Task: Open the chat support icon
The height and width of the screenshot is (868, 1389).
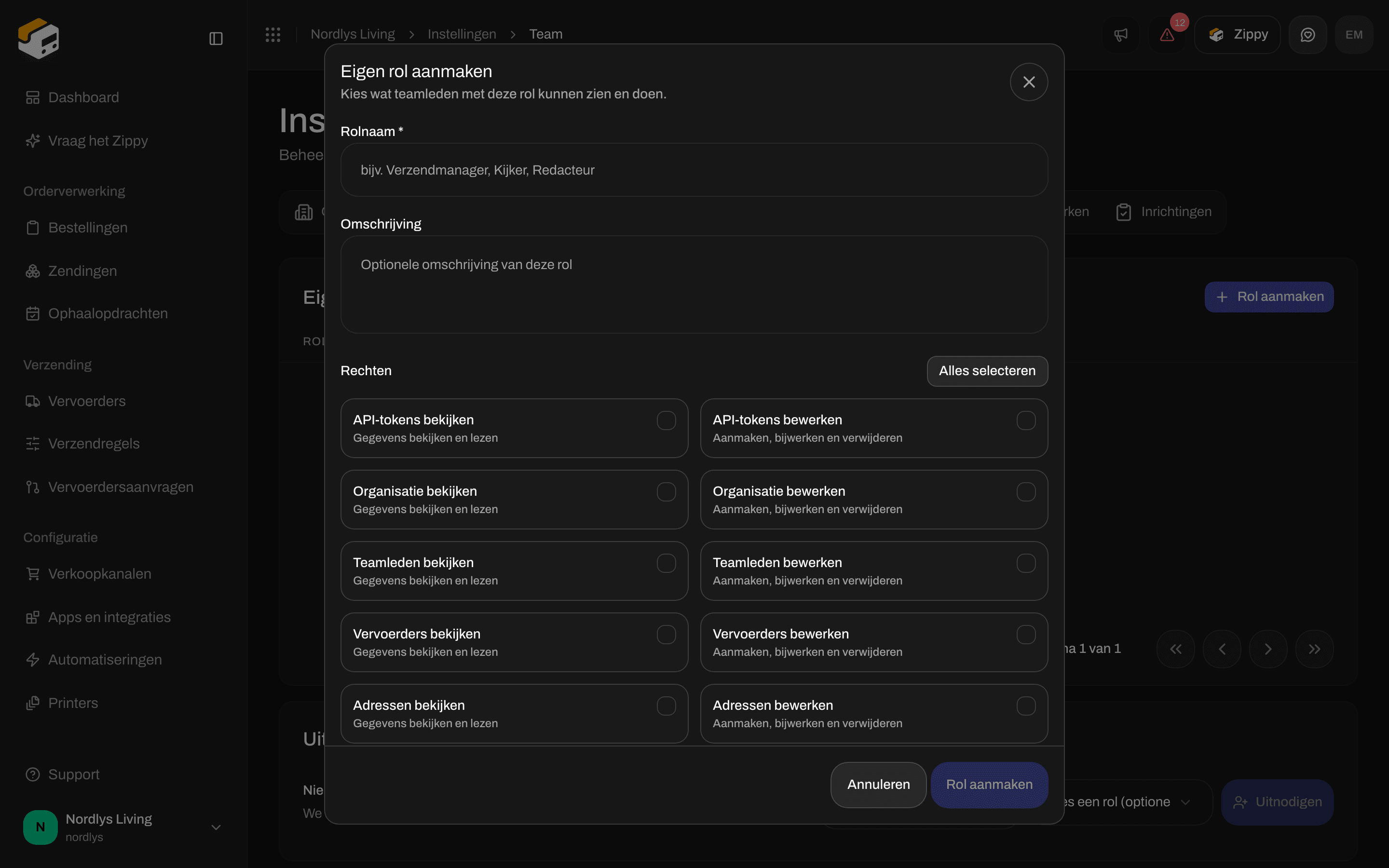Action: point(1307,35)
